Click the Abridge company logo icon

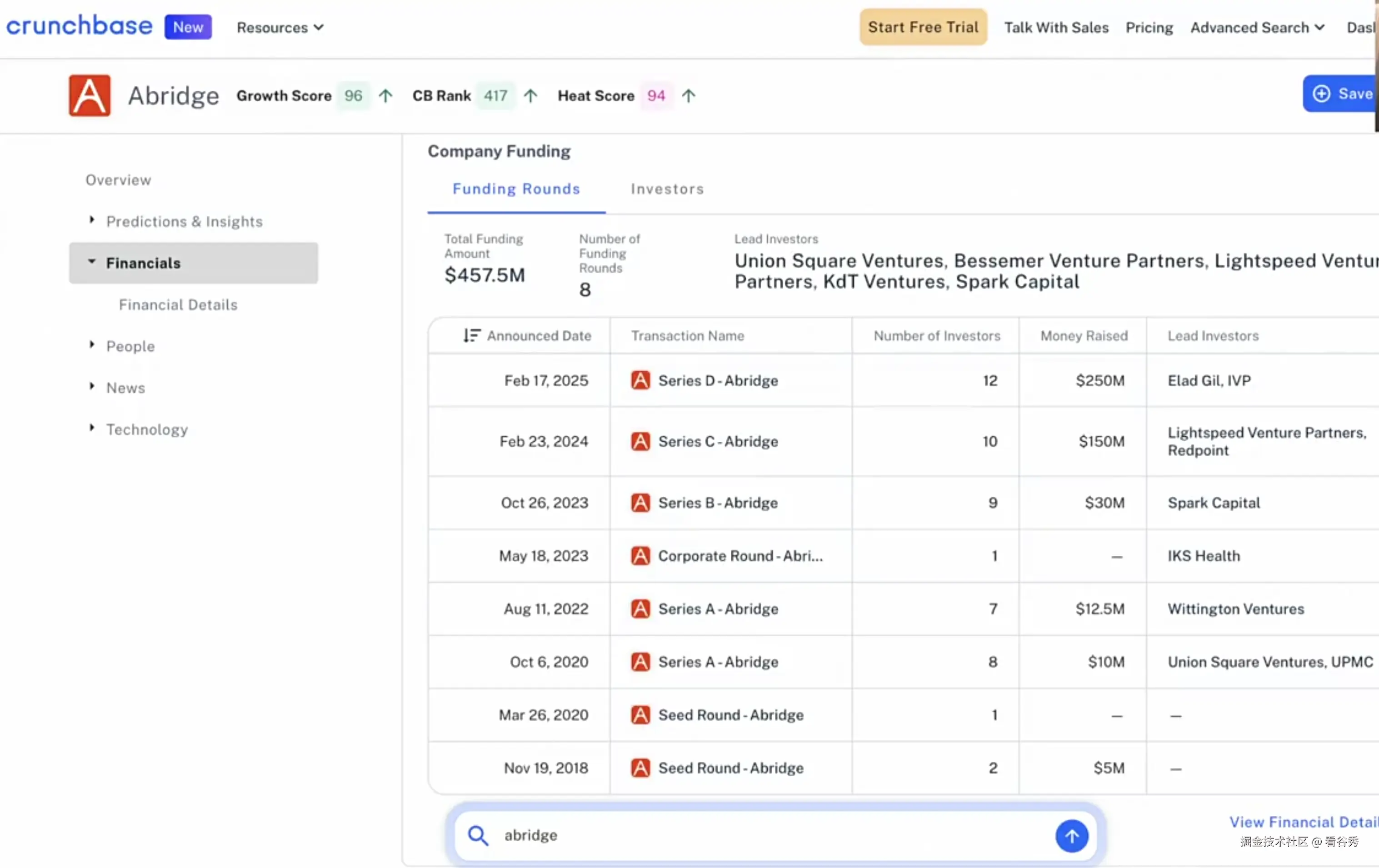90,95
